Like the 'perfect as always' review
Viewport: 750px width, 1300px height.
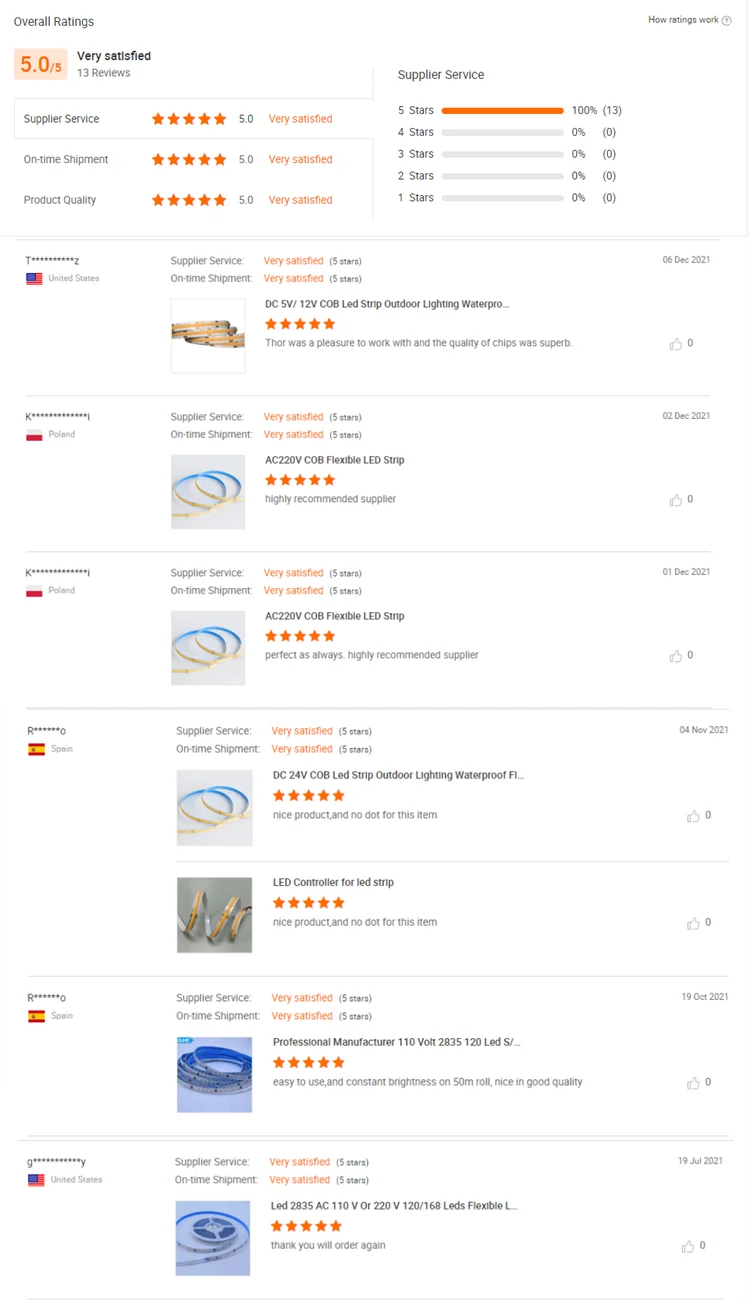[x=676, y=656]
